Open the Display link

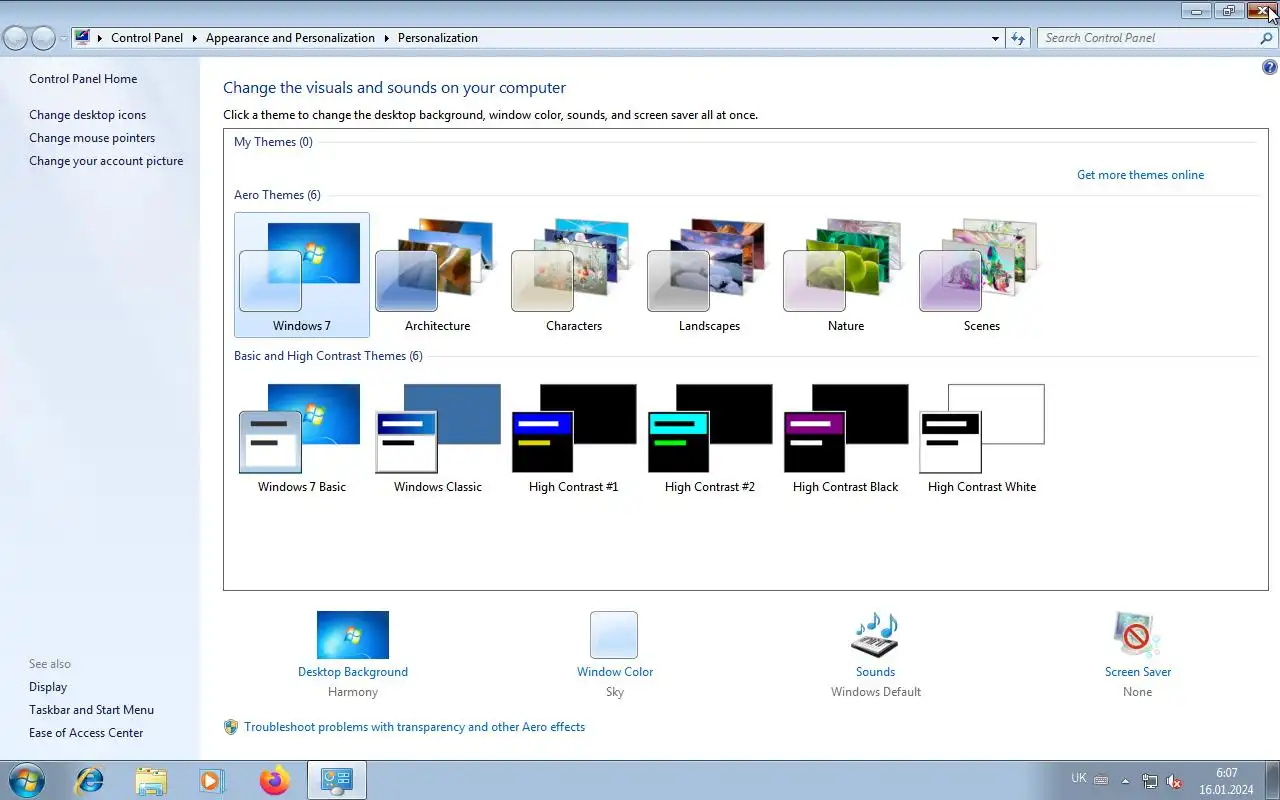point(48,687)
